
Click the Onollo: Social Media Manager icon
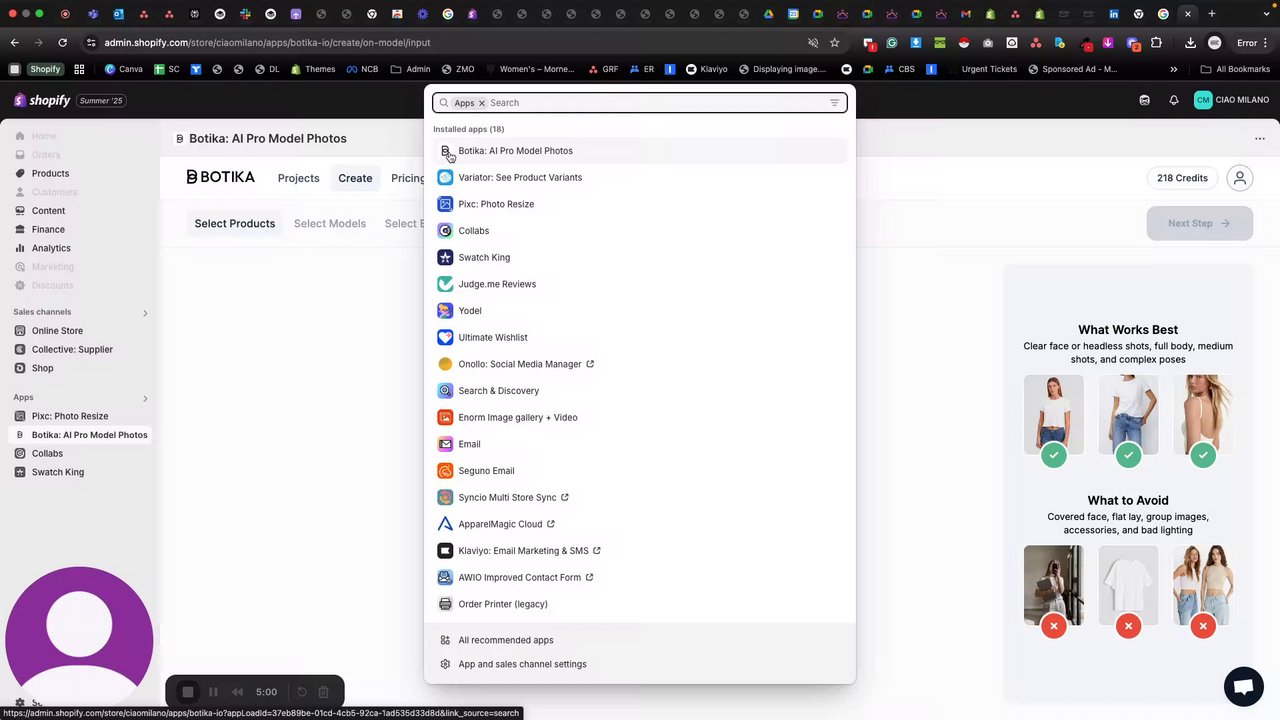tap(445, 364)
